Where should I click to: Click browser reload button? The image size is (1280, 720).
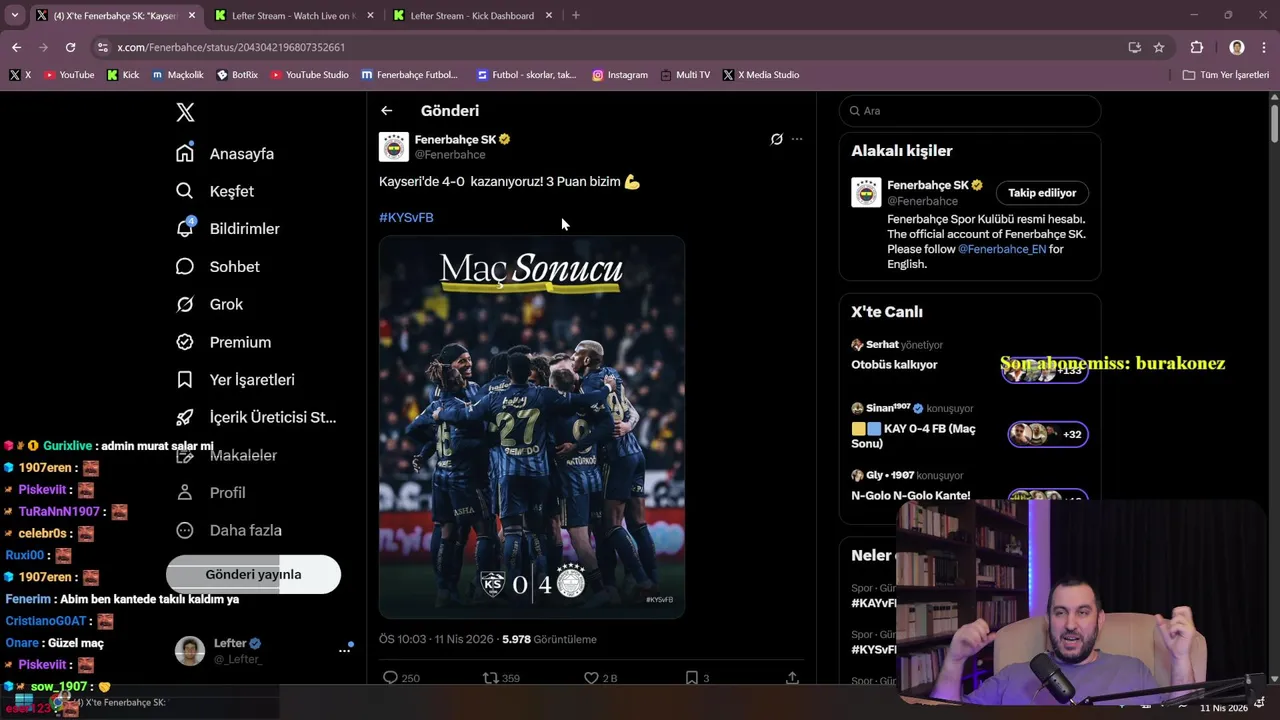tap(70, 47)
